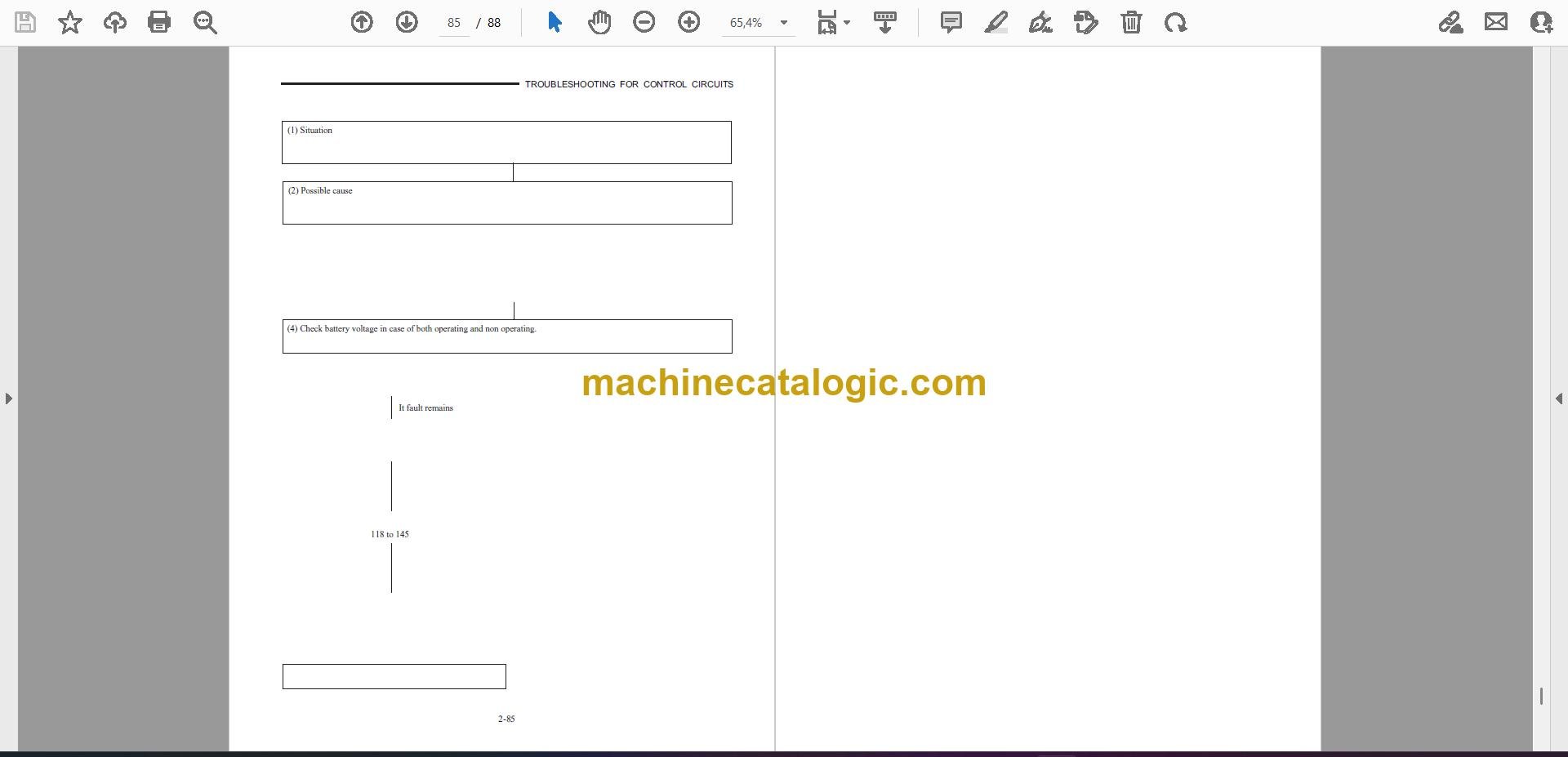
Task: Zoom out with the minus button
Action: pyautogui.click(x=644, y=22)
